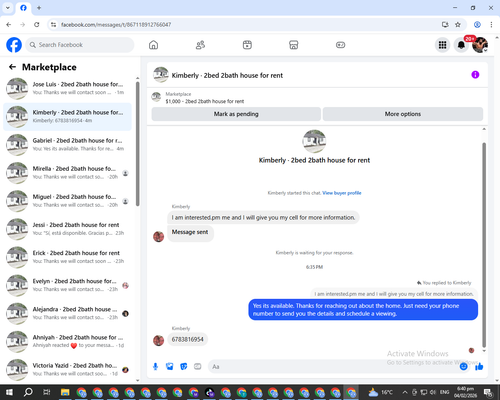Attach a photo using the image icon
500x400 pixels.
pyautogui.click(x=170, y=367)
